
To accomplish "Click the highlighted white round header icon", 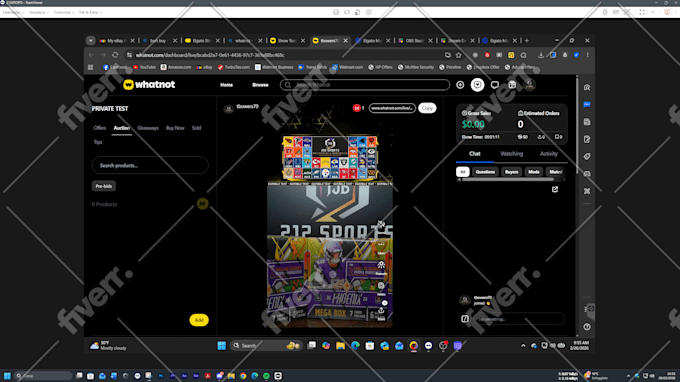I will pos(477,85).
